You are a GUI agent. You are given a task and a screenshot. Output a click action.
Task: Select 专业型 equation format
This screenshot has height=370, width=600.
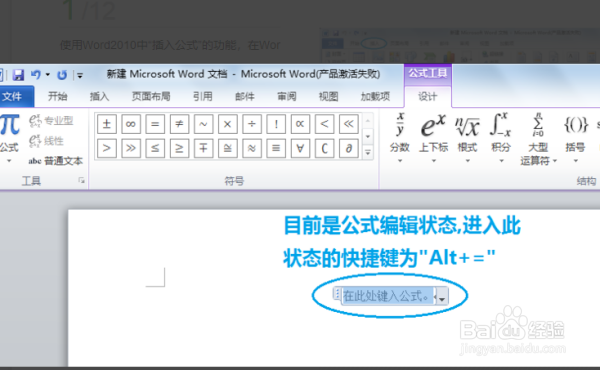pos(51,121)
